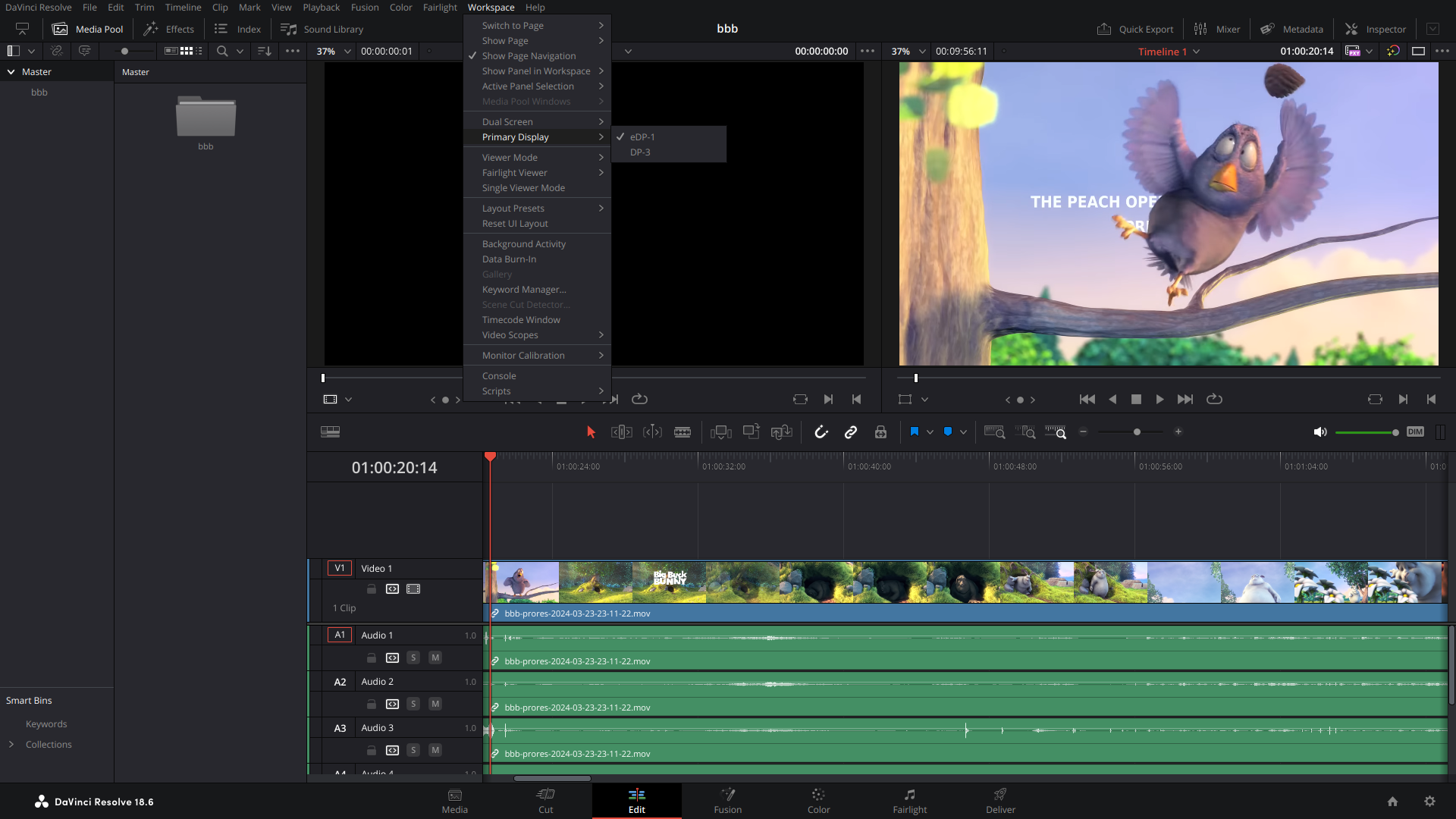Go to first frame in timeline viewer

[1087, 400]
